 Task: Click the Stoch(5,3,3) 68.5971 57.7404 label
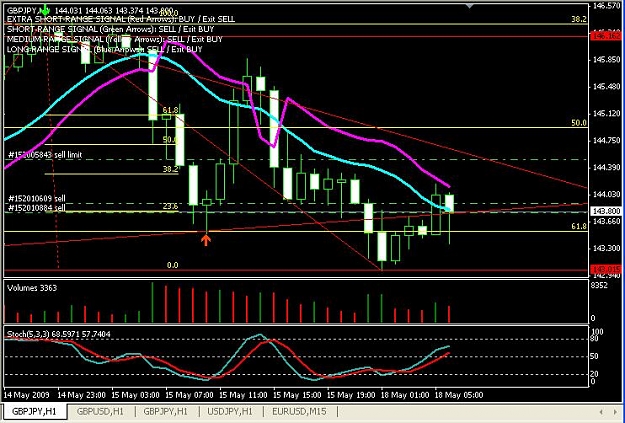(x=59, y=334)
